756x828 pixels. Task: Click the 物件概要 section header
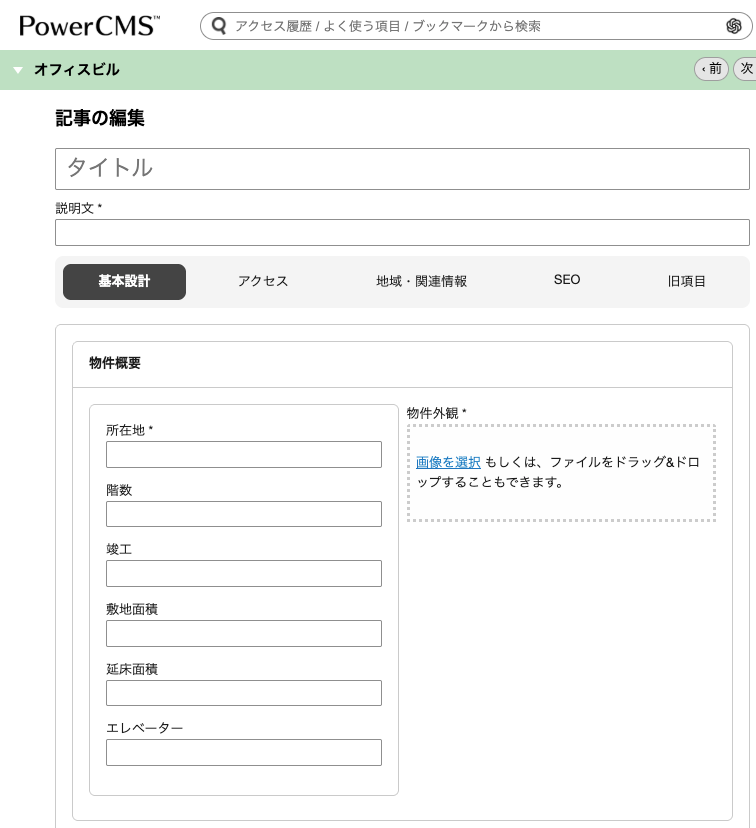click(402, 364)
